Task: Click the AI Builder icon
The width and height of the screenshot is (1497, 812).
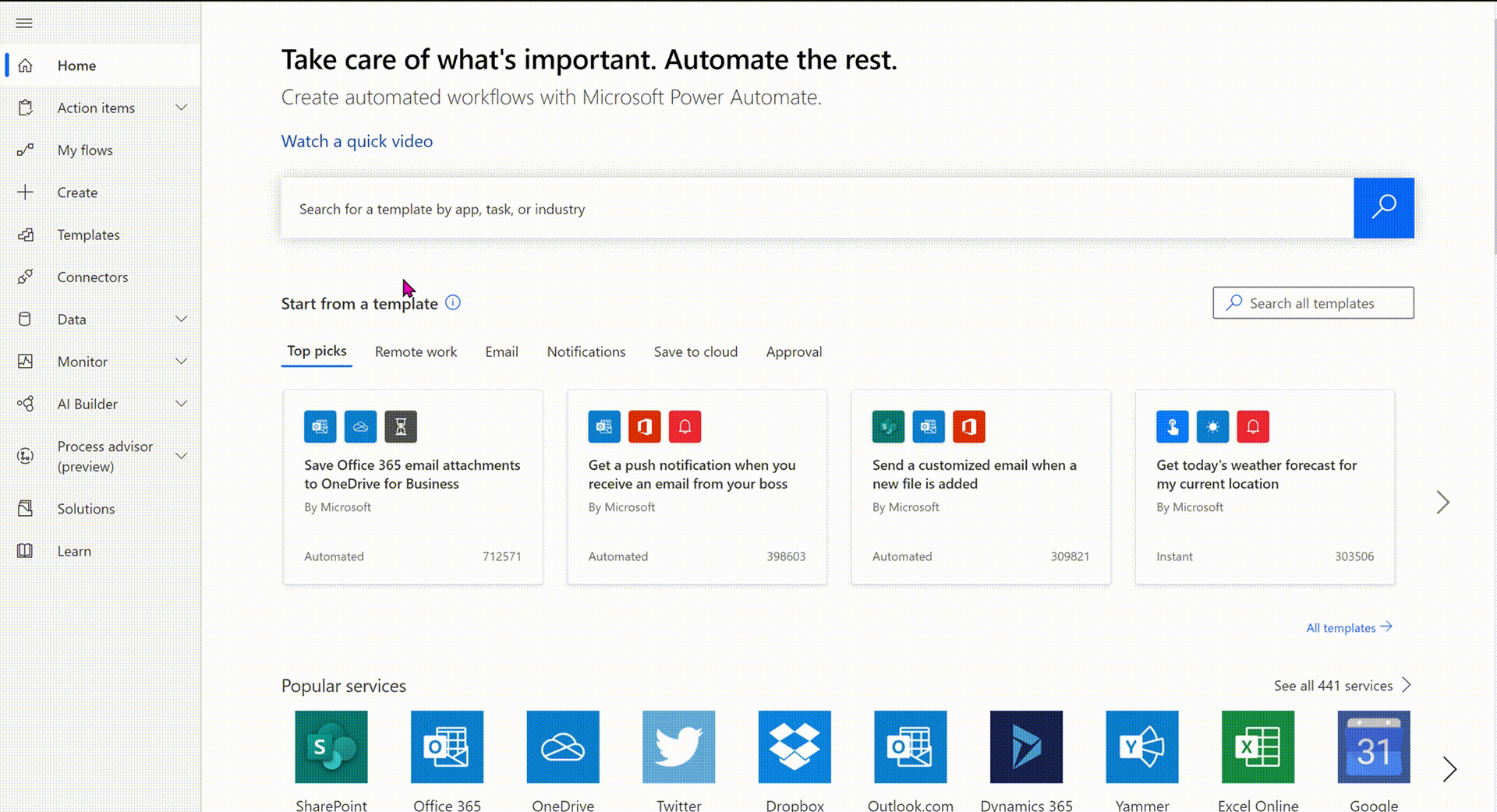Action: [25, 404]
